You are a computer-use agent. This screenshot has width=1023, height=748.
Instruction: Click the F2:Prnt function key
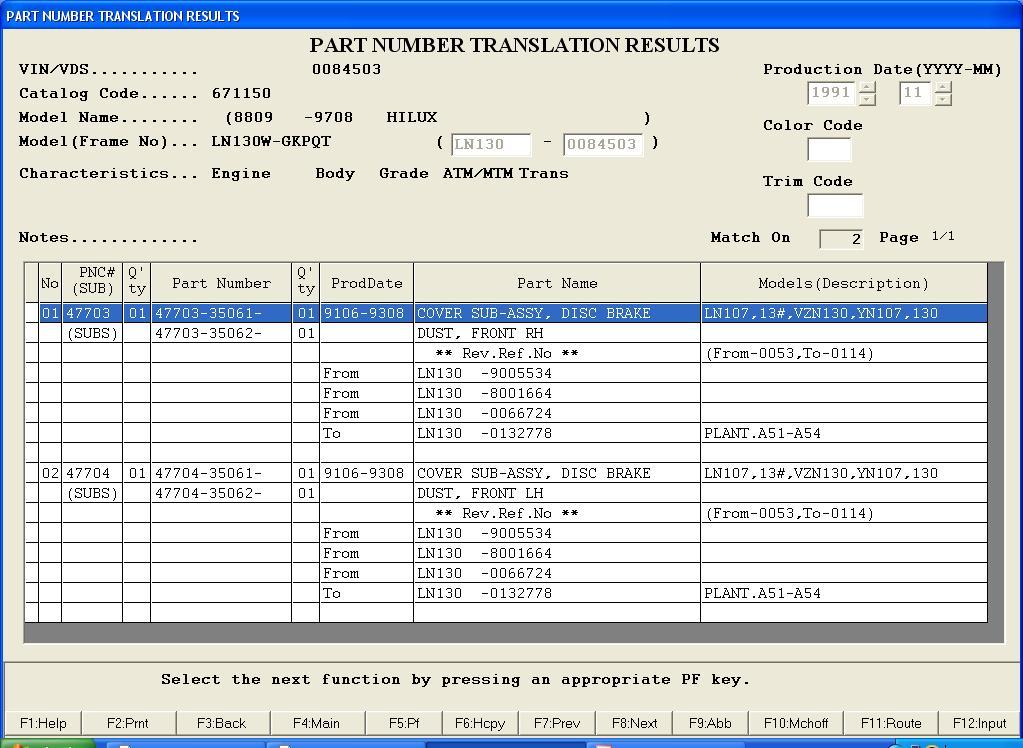click(x=127, y=723)
